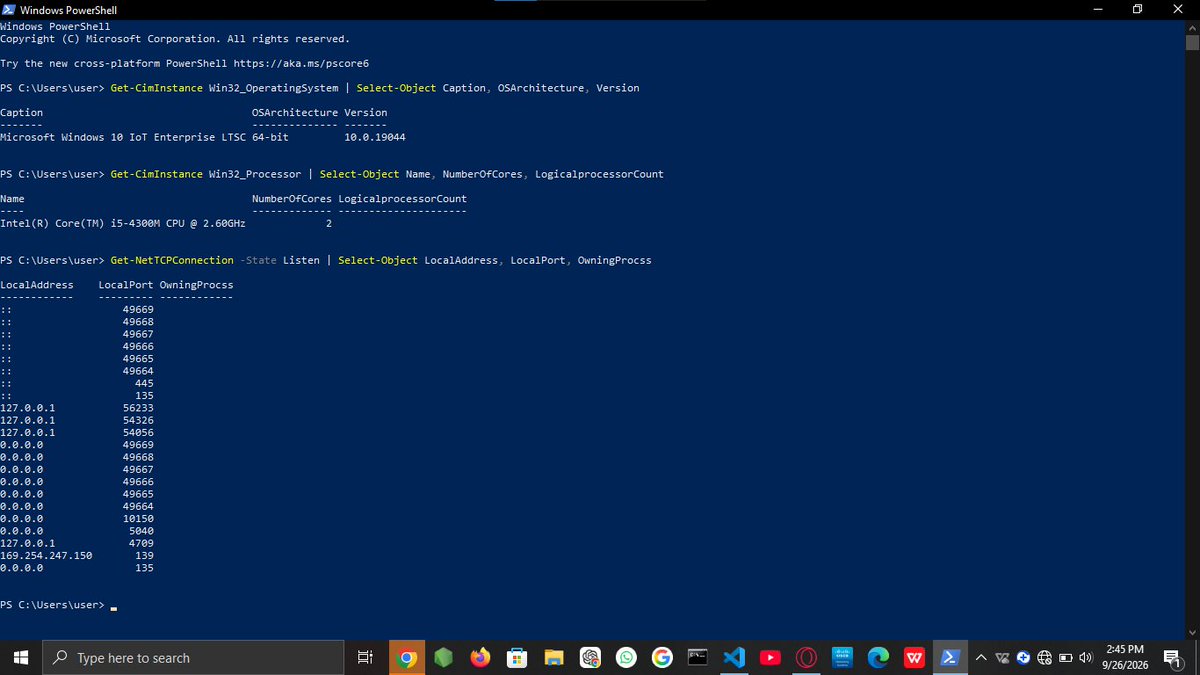Click port value 10150
Screen dimensions: 1200x675
(x=138, y=518)
